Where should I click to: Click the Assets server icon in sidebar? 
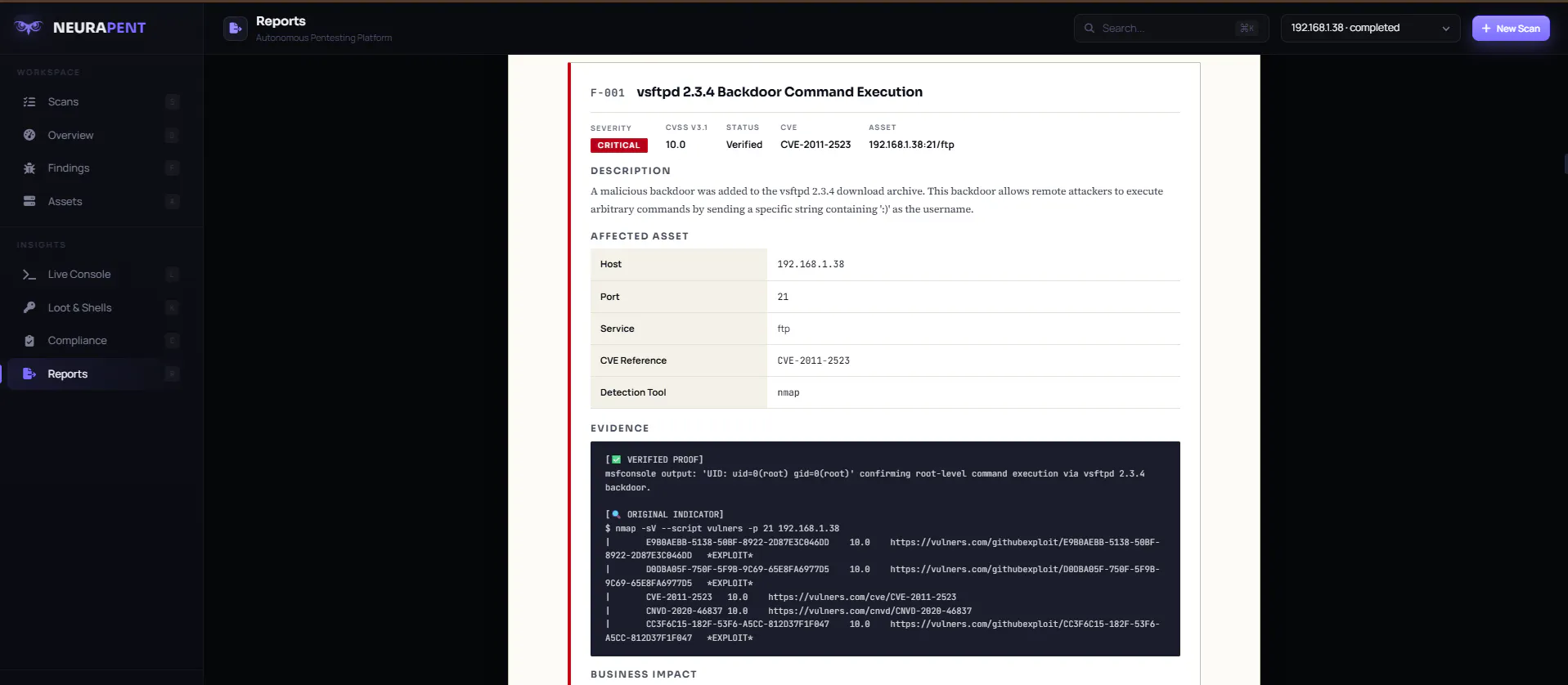tap(29, 201)
